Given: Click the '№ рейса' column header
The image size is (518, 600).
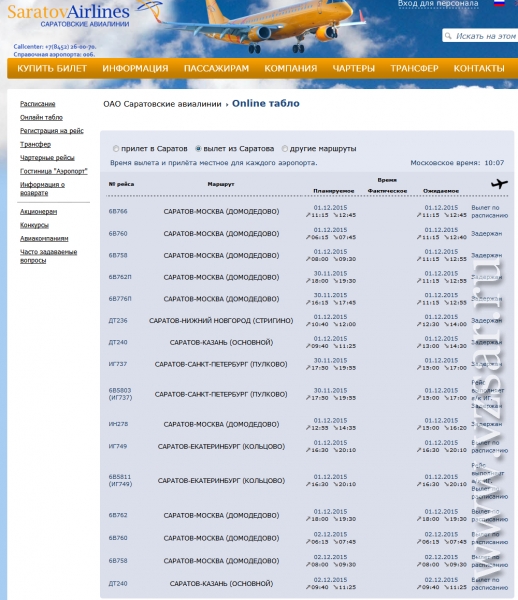Looking at the screenshot, I should tap(121, 184).
